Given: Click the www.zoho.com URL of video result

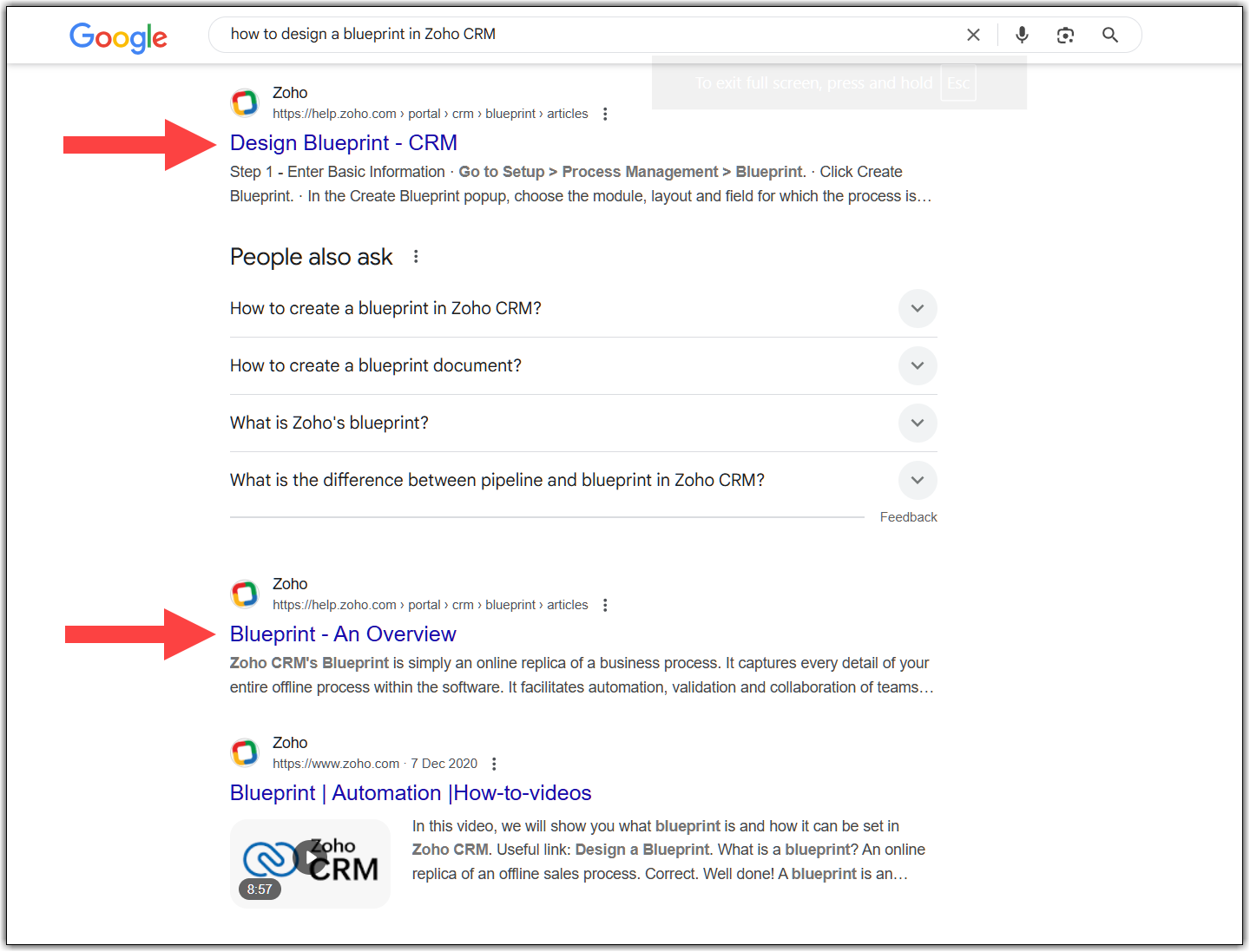Looking at the screenshot, I should (336, 764).
